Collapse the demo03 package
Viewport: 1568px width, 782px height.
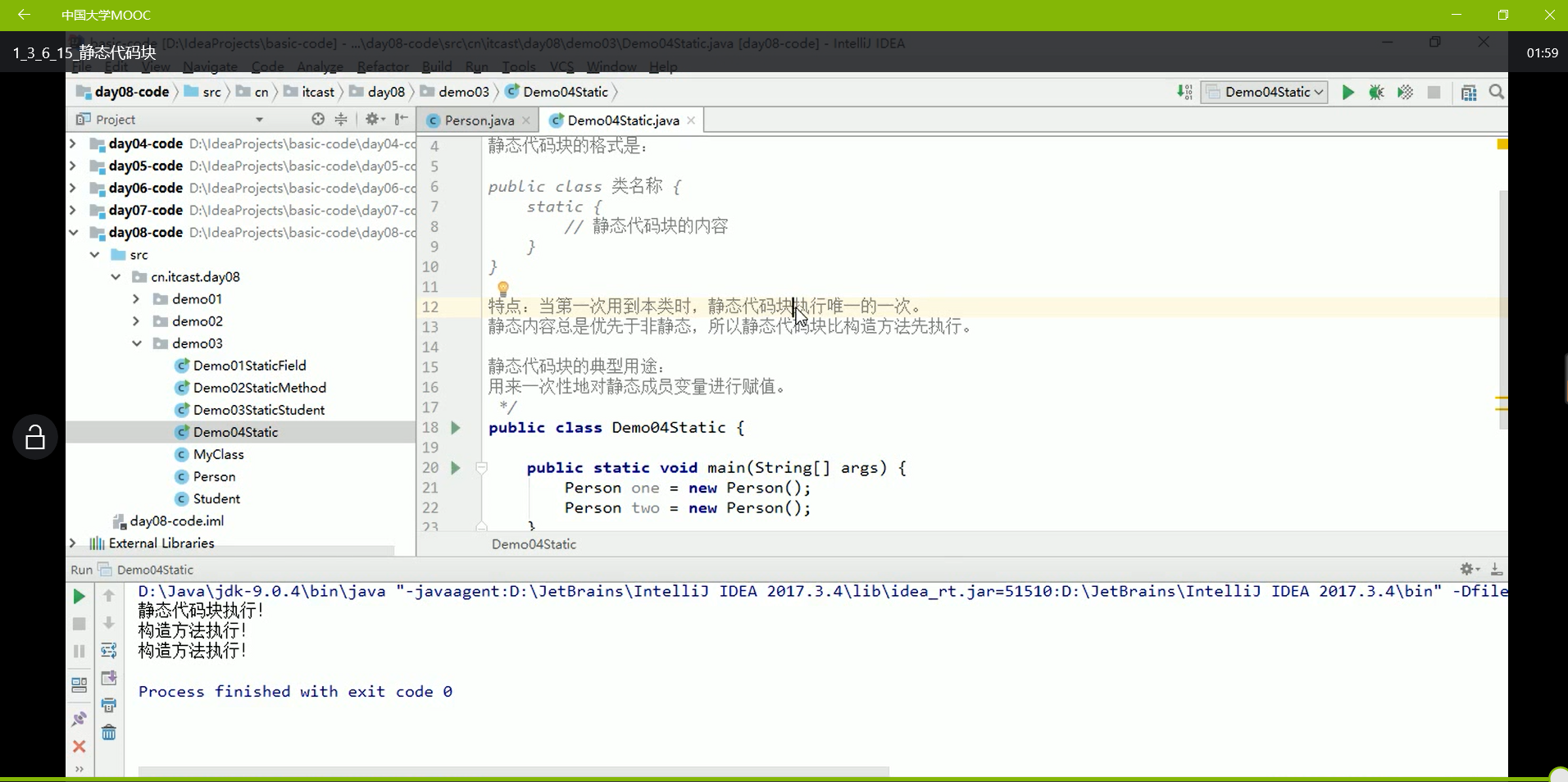[x=136, y=343]
